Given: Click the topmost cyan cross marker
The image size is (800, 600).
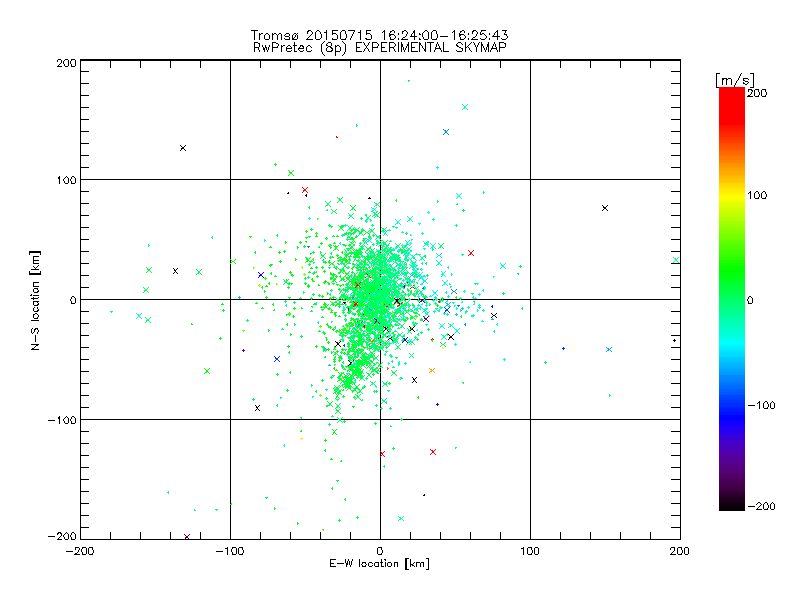Looking at the screenshot, I should coord(465,107).
